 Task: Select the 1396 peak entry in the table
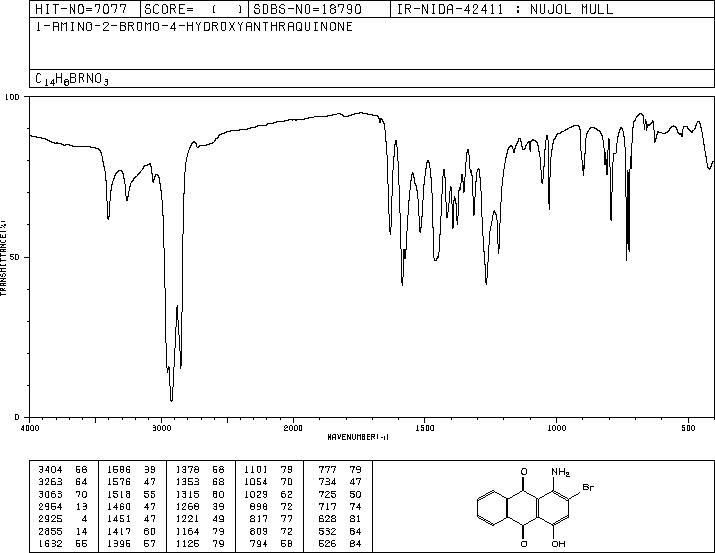pos(131,544)
